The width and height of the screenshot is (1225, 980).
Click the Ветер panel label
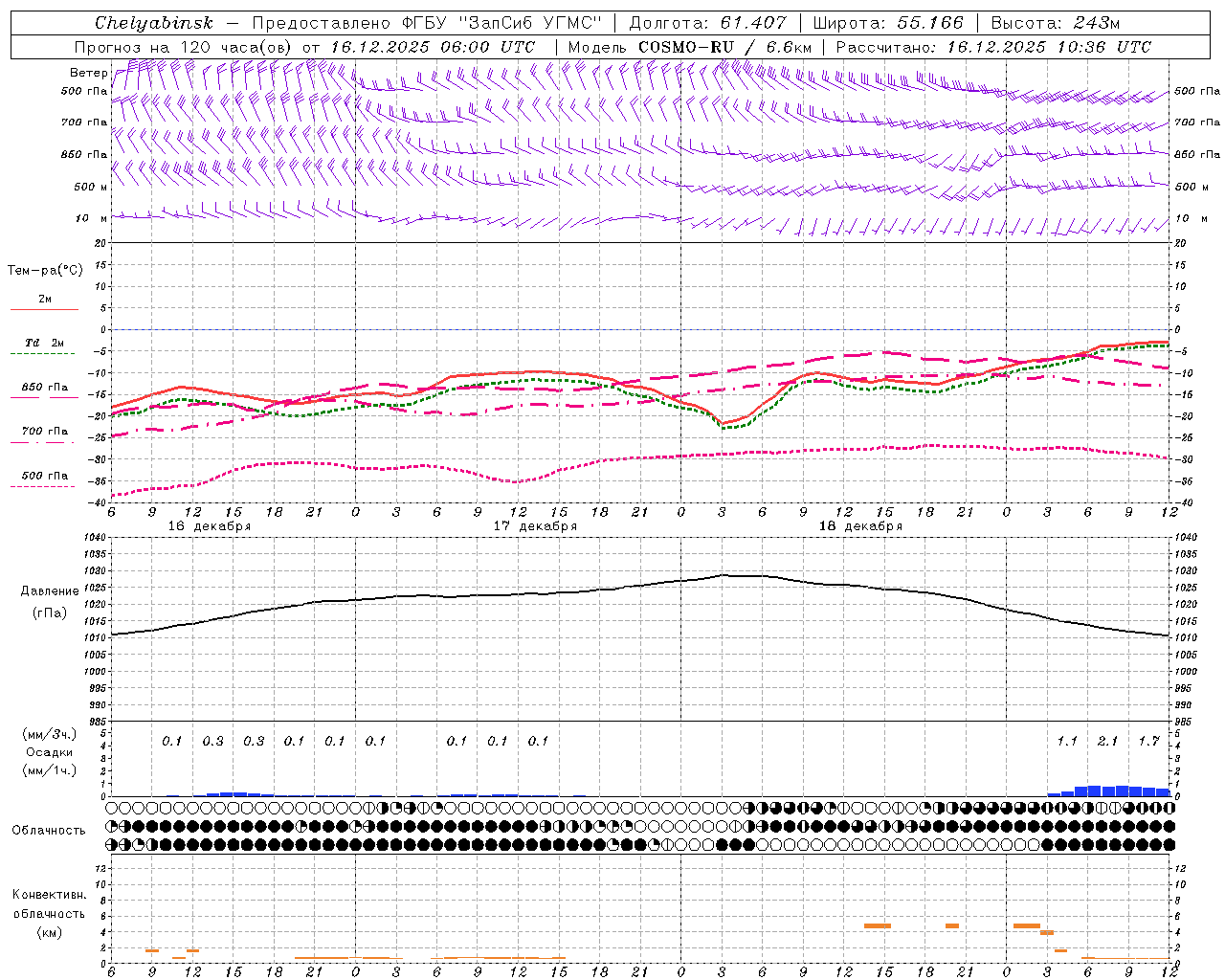point(88,73)
